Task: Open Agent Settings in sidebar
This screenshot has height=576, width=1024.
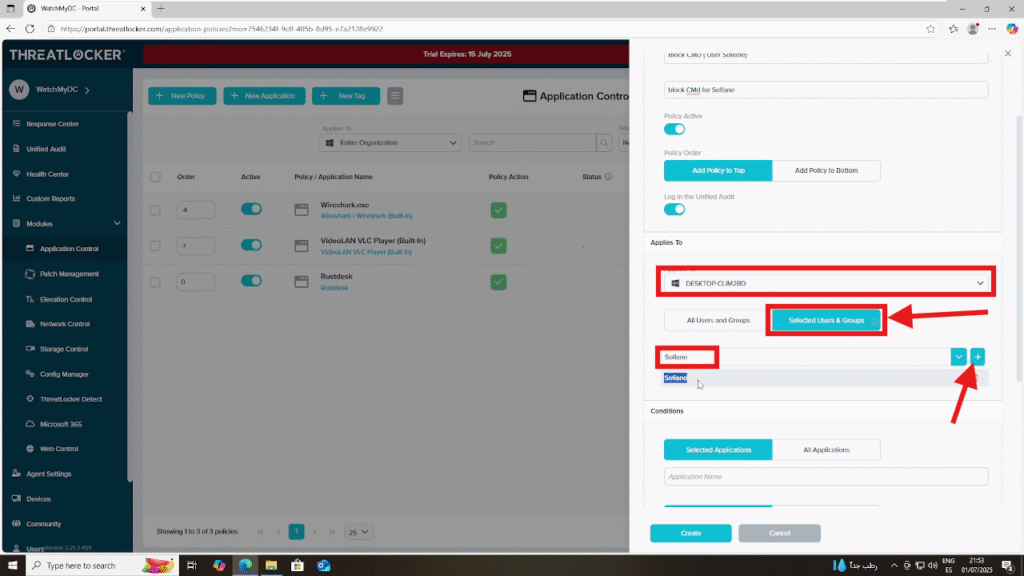Action: tap(48, 473)
